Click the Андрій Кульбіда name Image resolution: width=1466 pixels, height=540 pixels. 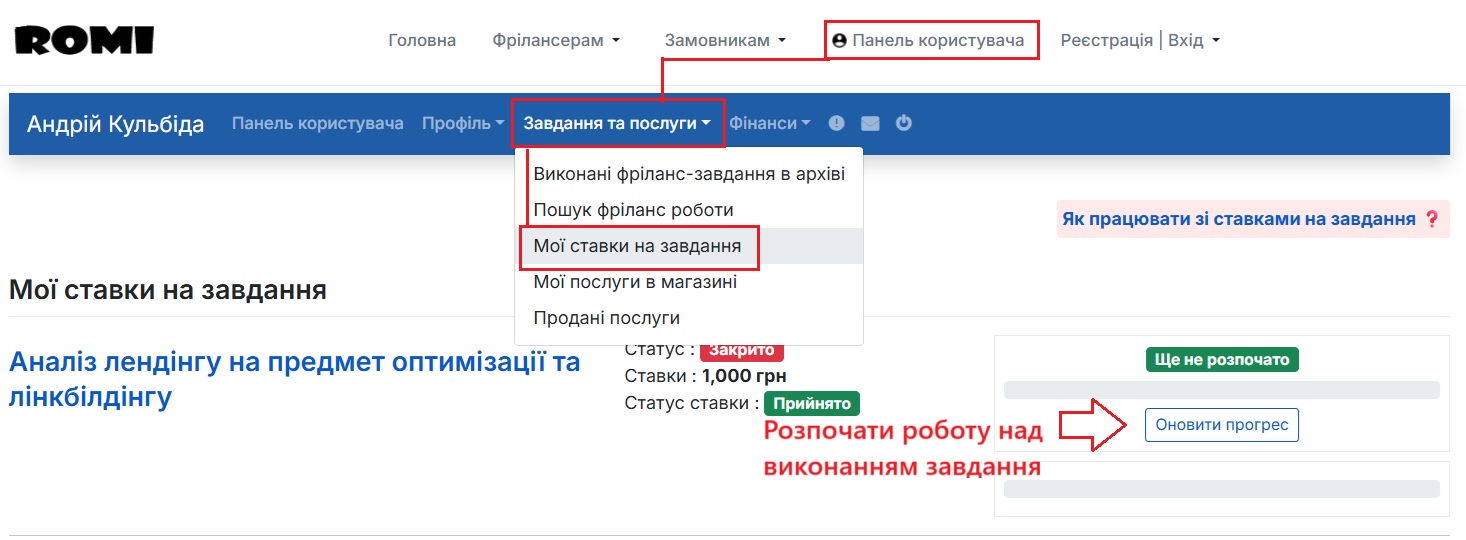coord(115,124)
